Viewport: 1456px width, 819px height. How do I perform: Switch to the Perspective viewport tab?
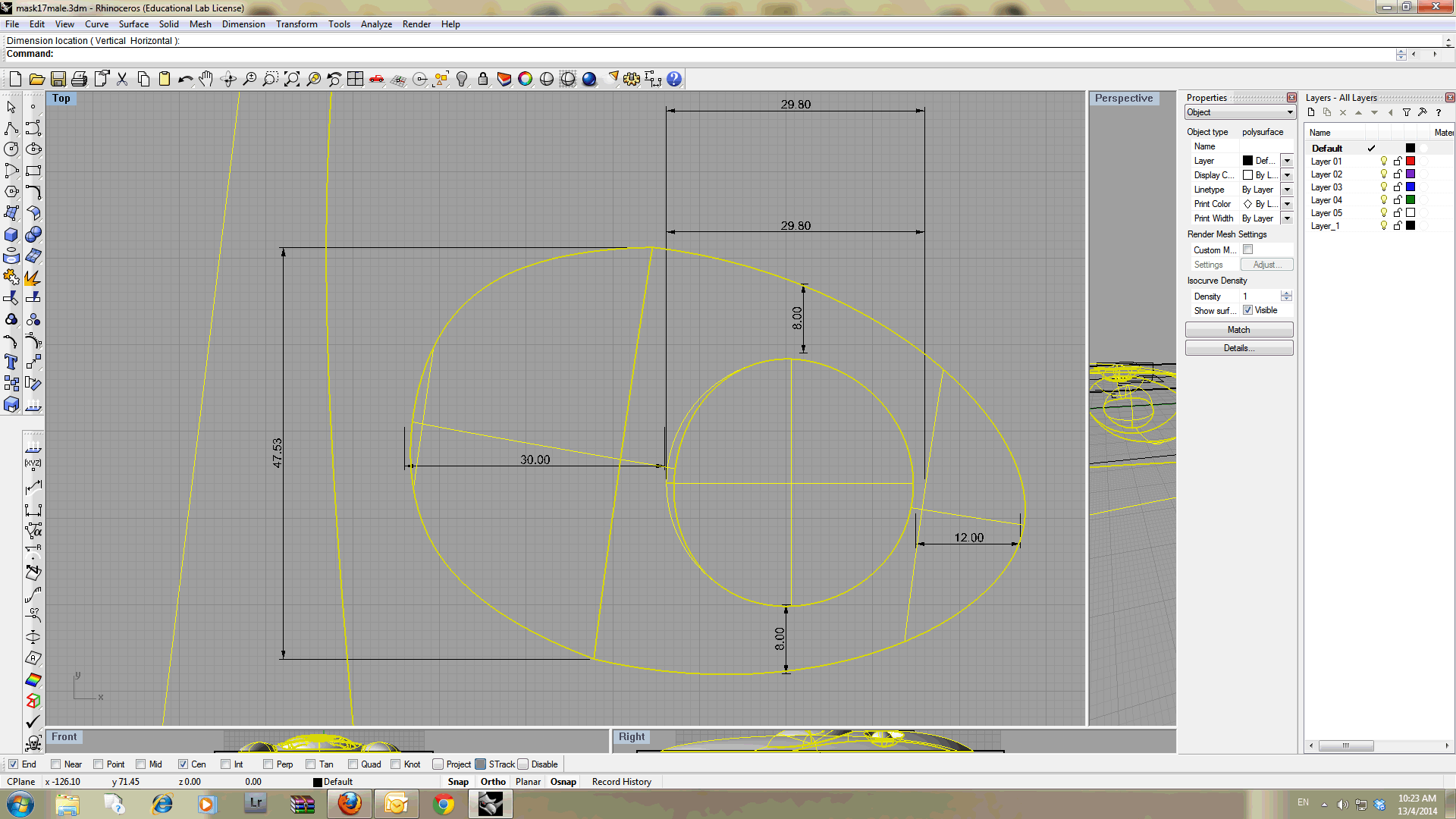pyautogui.click(x=1124, y=98)
